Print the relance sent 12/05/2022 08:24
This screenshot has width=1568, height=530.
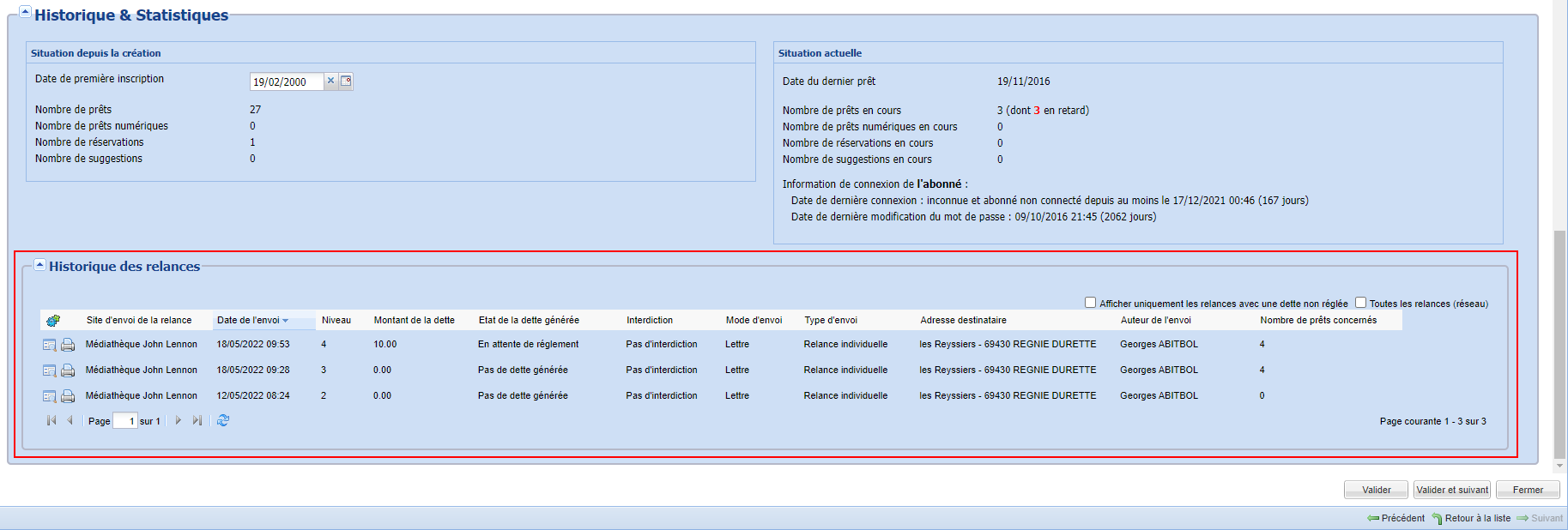(x=68, y=396)
